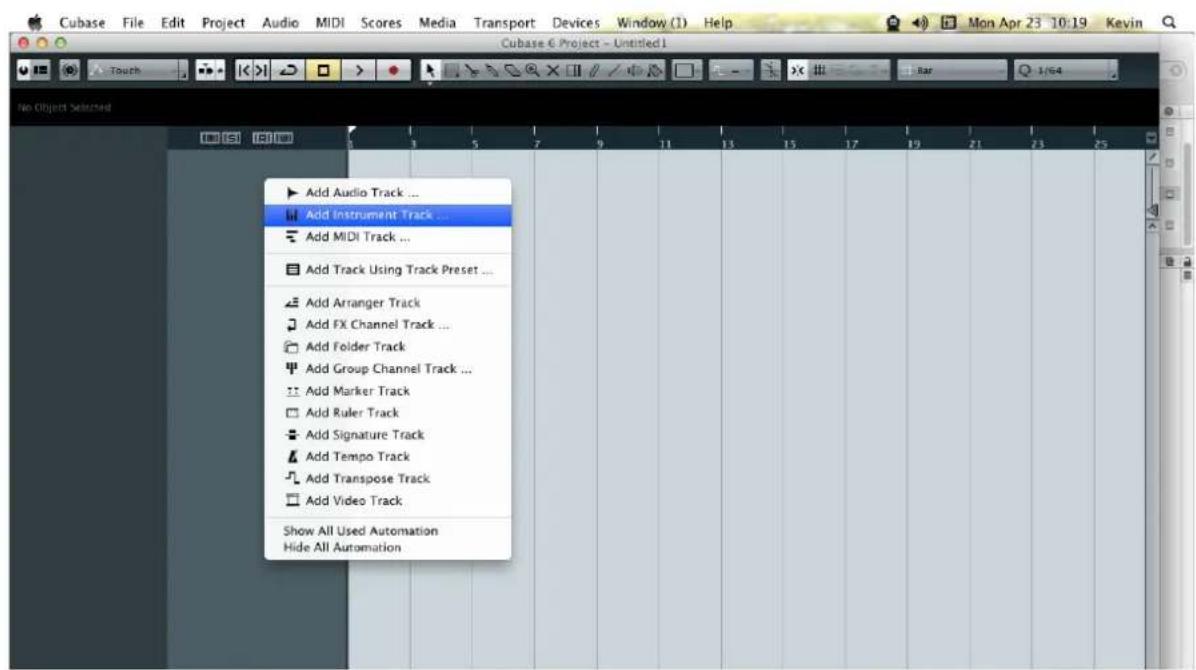
Task: Select Add Tempo Track entry
Action: 387,456
